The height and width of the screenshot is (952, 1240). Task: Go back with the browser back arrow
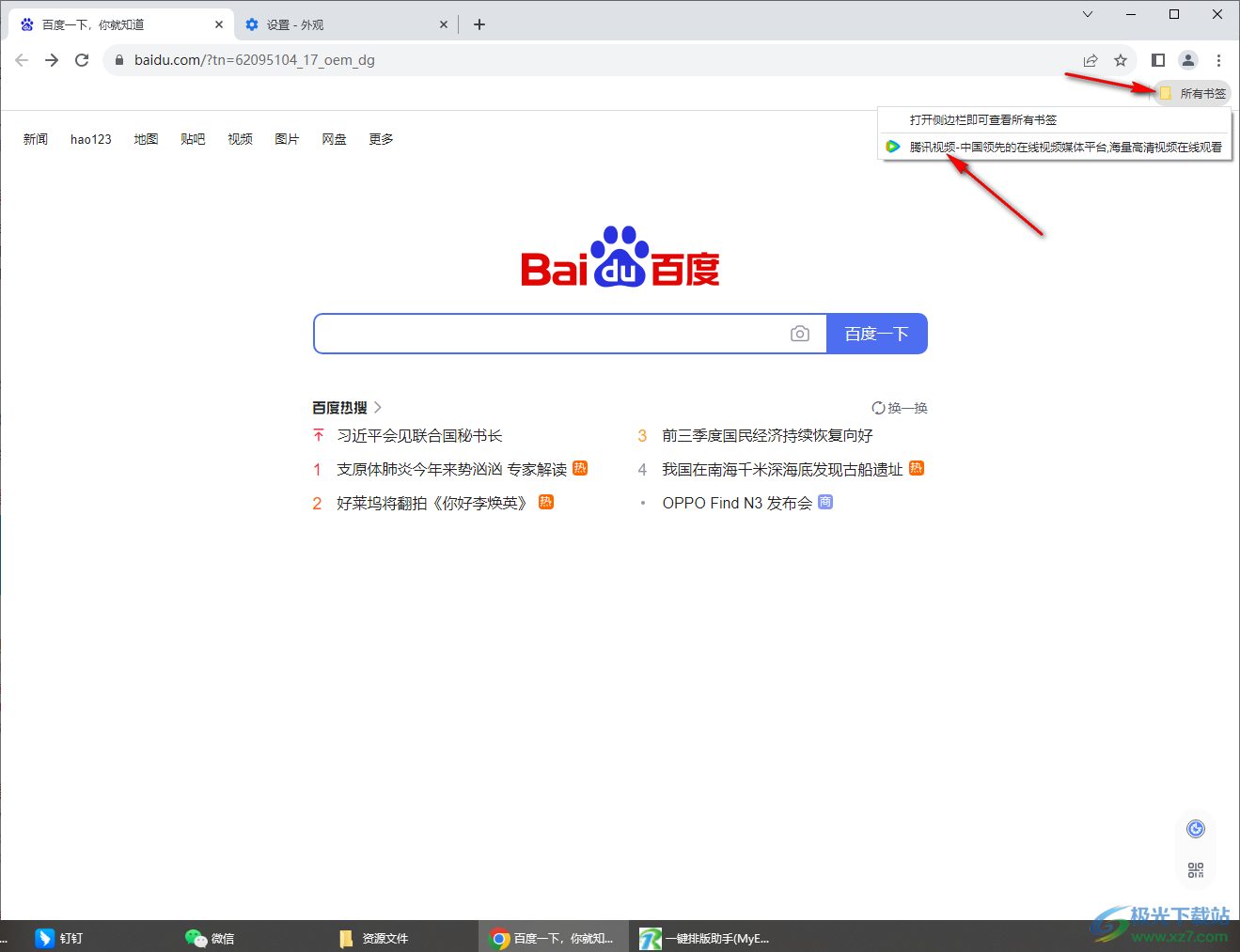tap(22, 60)
